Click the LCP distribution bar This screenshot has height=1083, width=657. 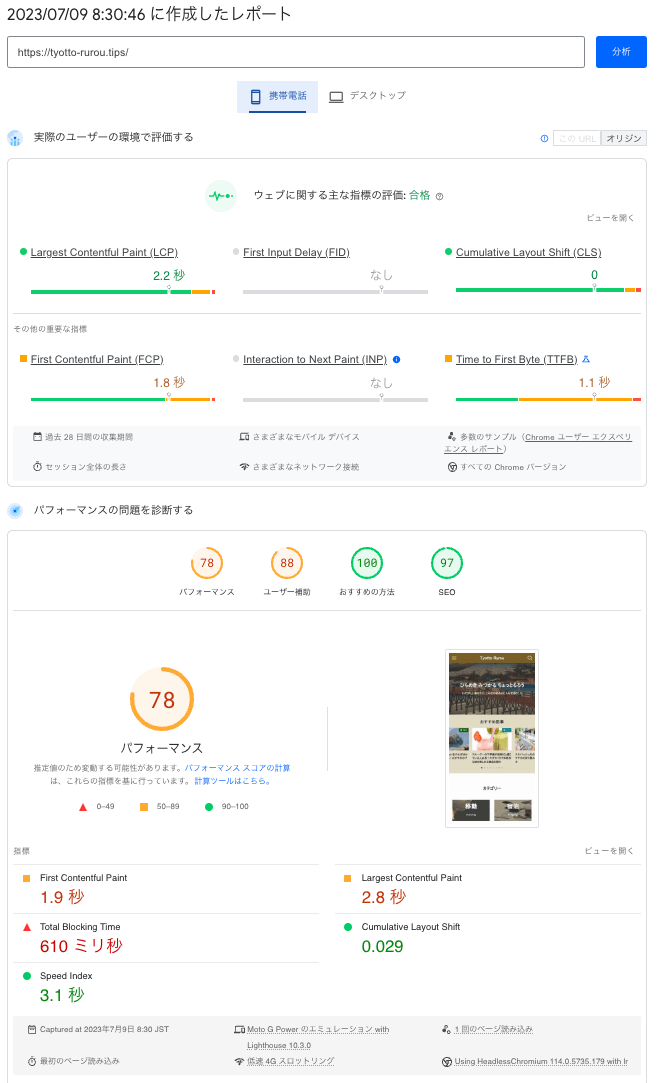pyautogui.click(x=123, y=292)
